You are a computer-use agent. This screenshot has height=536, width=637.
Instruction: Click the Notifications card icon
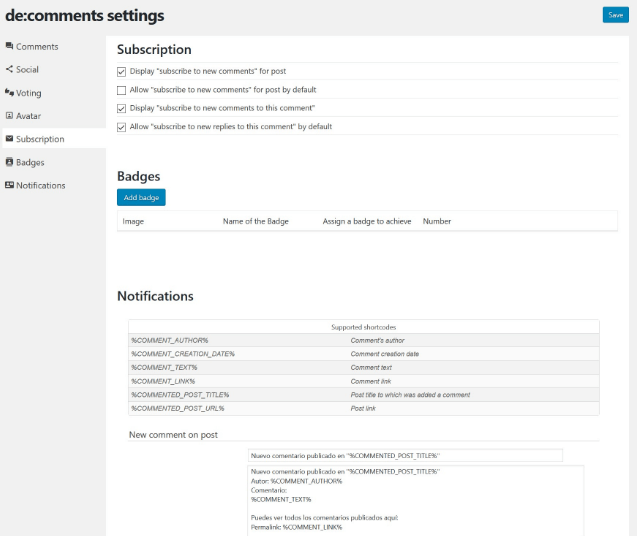coord(9,185)
